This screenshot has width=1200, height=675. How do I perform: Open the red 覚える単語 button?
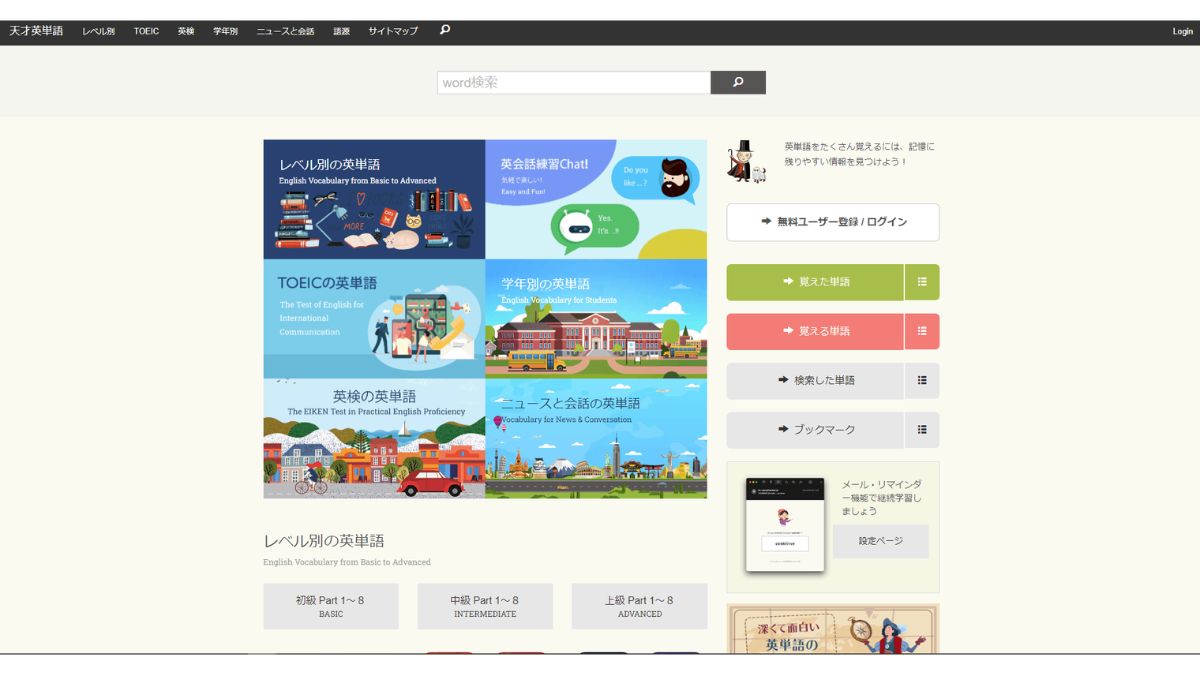point(815,331)
